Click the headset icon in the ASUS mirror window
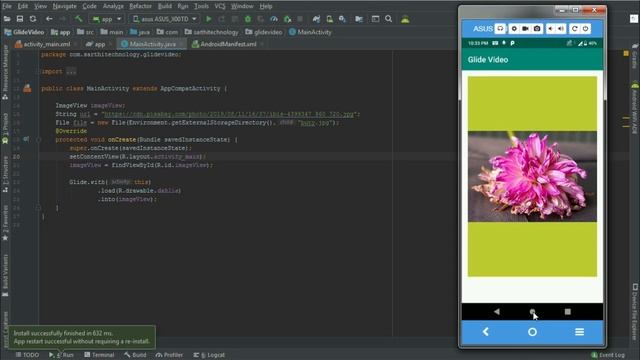The height and width of the screenshot is (360, 640). coord(500,29)
